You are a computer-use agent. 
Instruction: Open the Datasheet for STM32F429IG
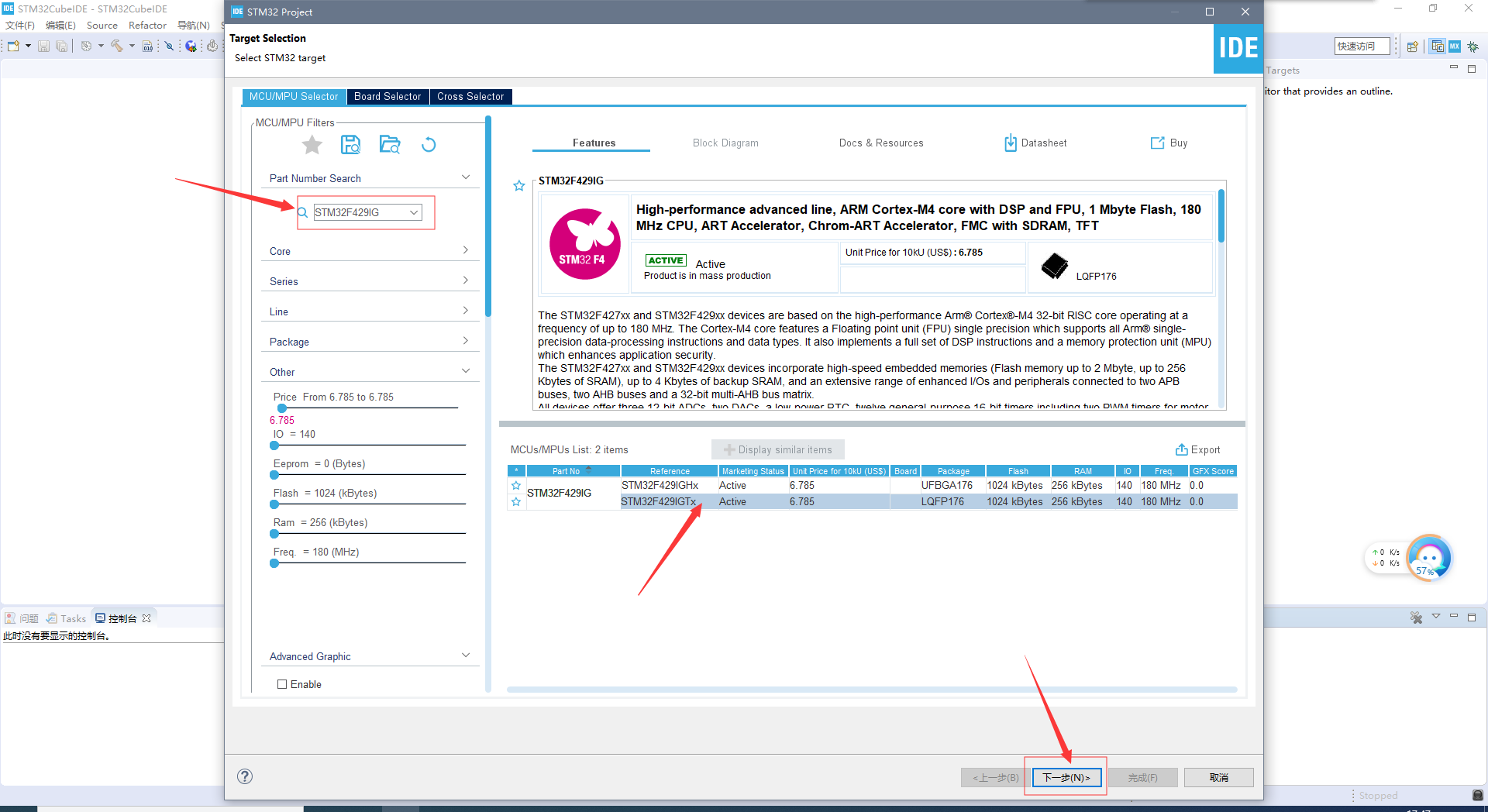pos(1035,143)
